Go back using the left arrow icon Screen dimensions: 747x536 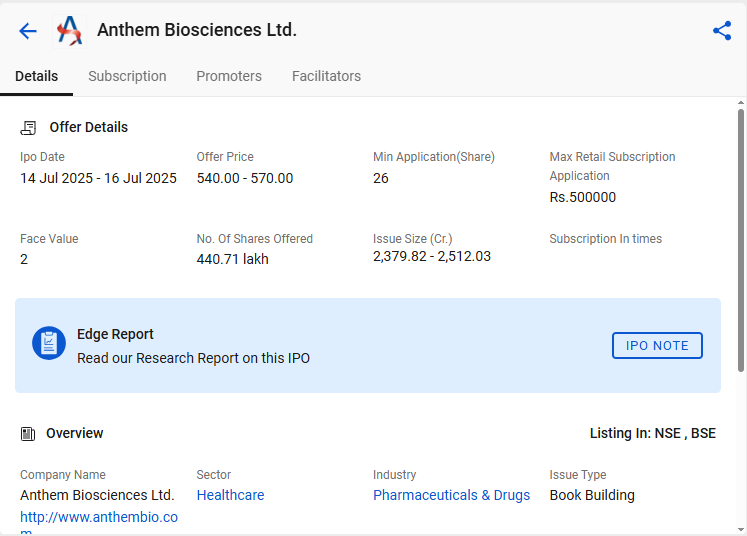pyautogui.click(x=28, y=31)
